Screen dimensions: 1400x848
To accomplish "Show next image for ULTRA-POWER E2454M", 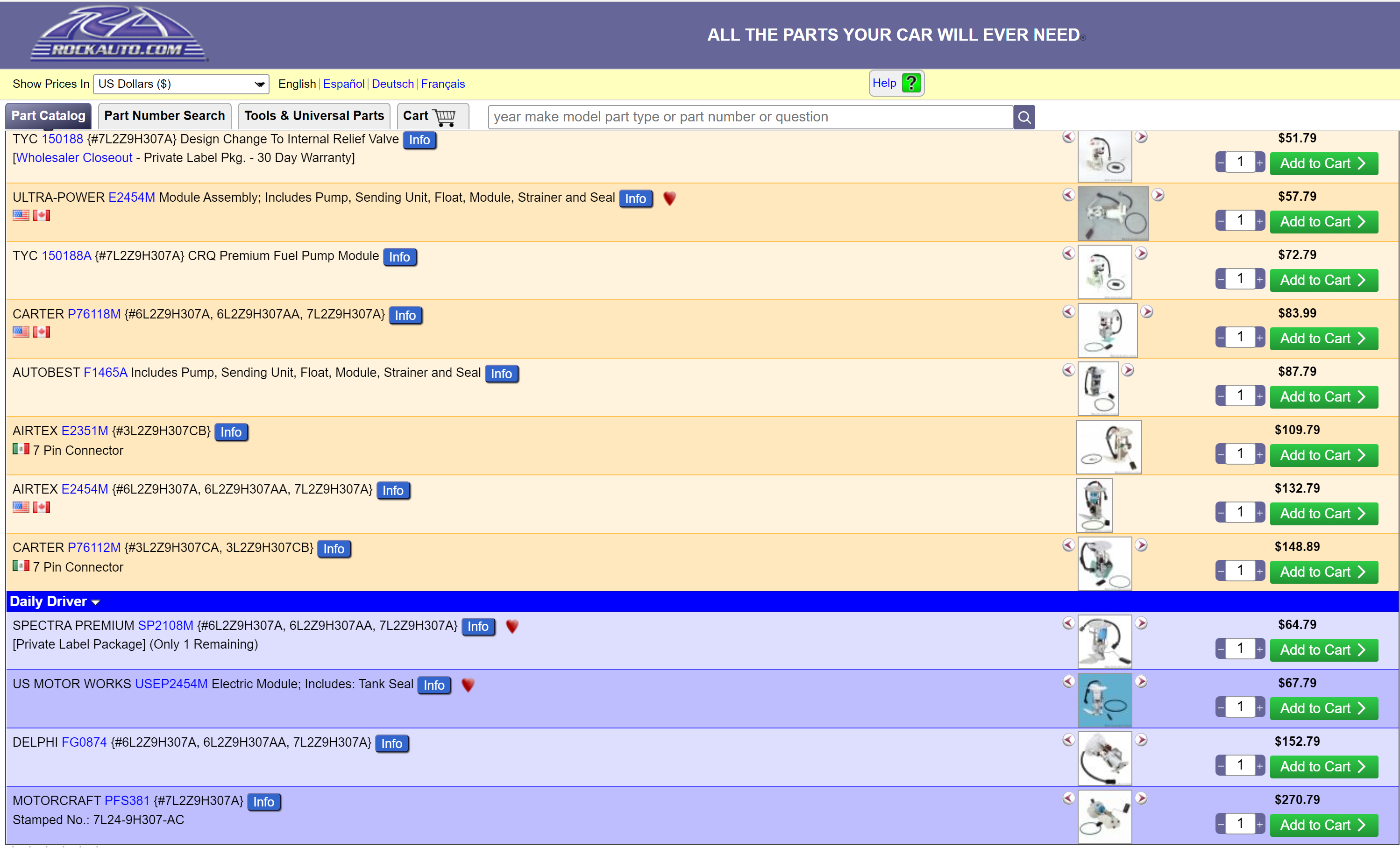I will point(1158,195).
